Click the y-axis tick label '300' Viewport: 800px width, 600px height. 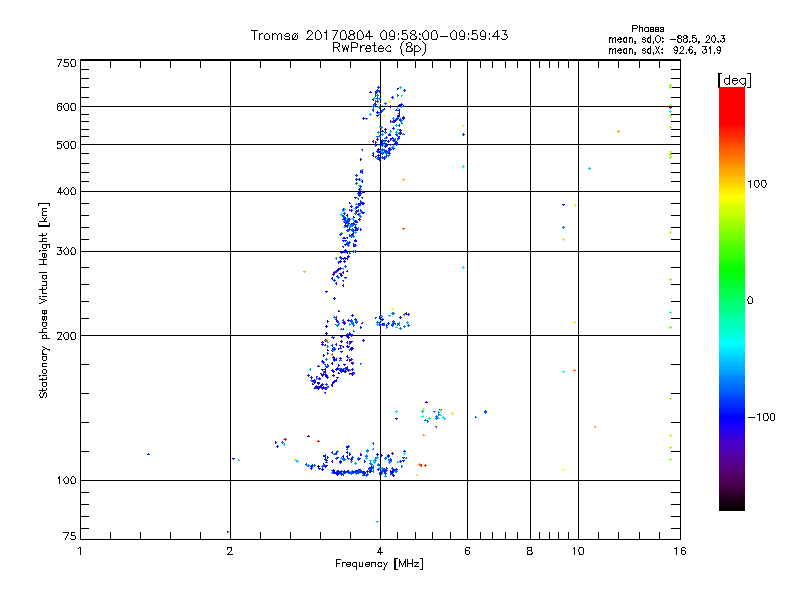[66, 252]
